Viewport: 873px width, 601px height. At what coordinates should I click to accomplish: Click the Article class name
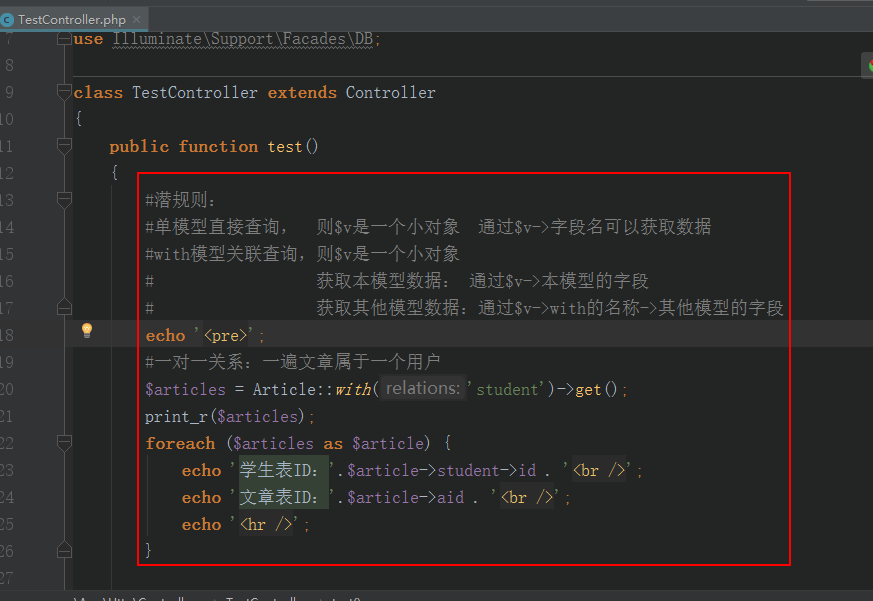click(x=283, y=389)
